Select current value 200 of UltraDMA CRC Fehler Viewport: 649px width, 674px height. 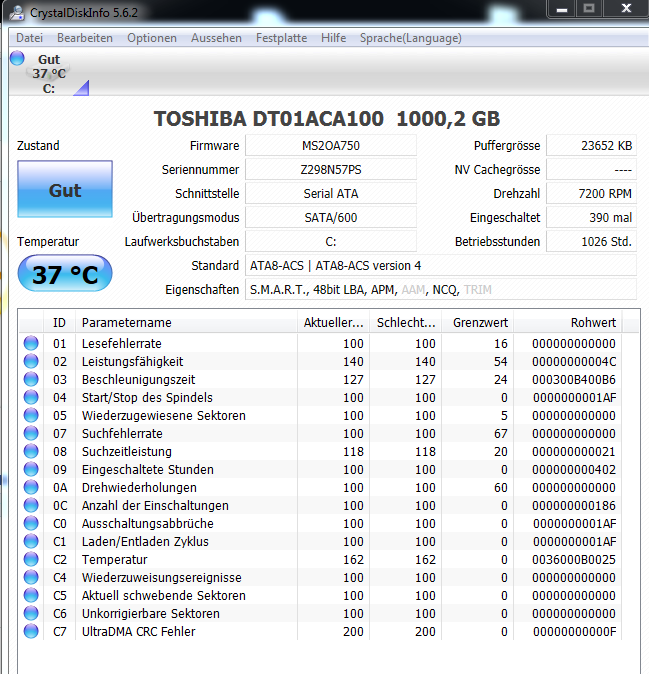coord(353,632)
